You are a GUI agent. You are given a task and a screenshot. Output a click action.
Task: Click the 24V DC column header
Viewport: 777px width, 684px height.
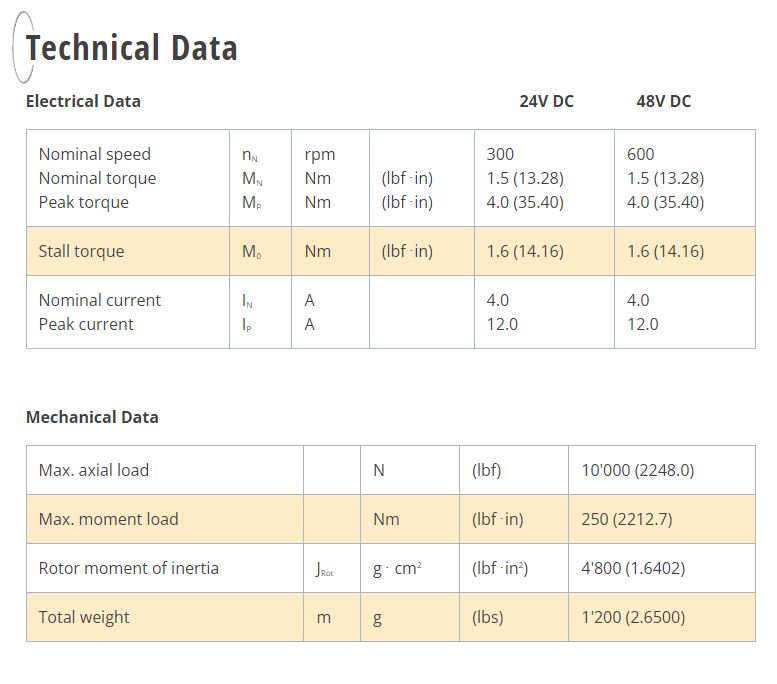click(546, 101)
